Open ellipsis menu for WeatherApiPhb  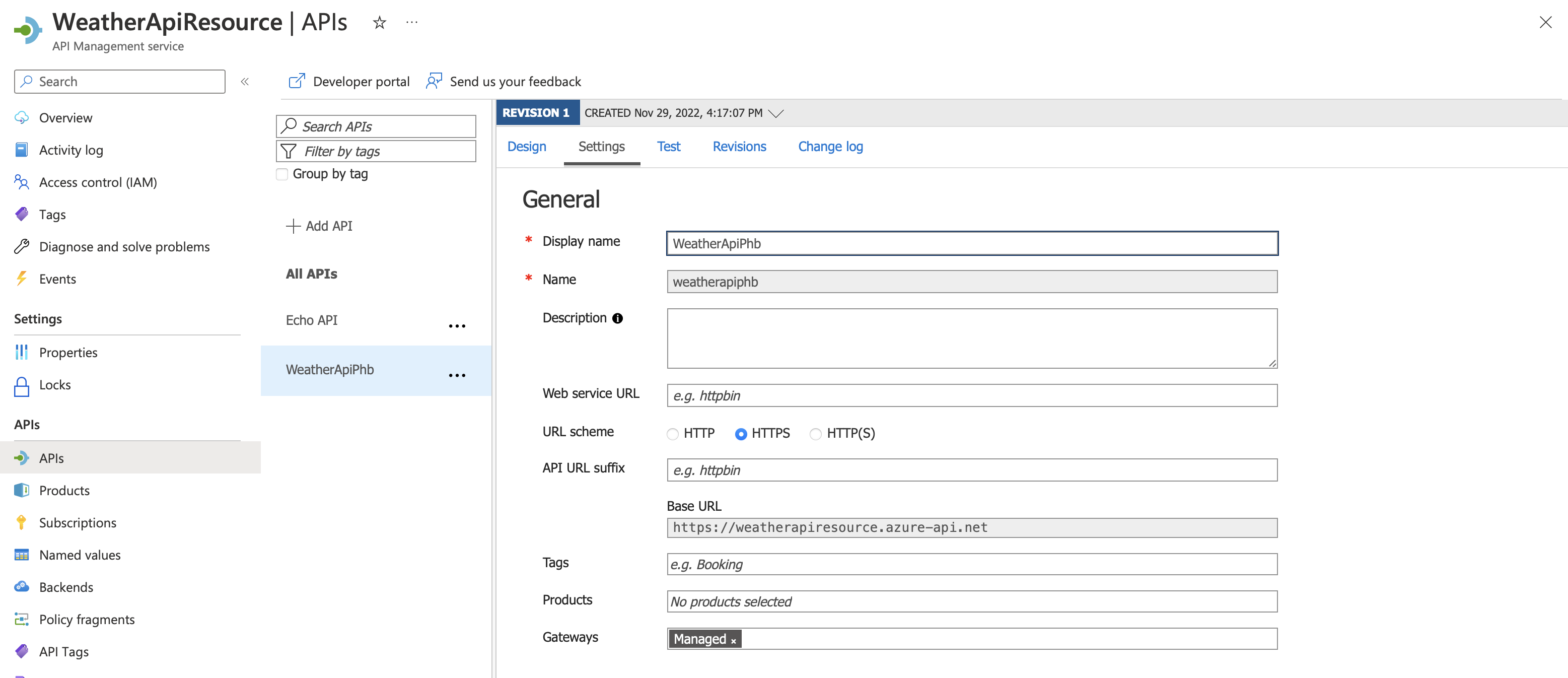click(457, 375)
